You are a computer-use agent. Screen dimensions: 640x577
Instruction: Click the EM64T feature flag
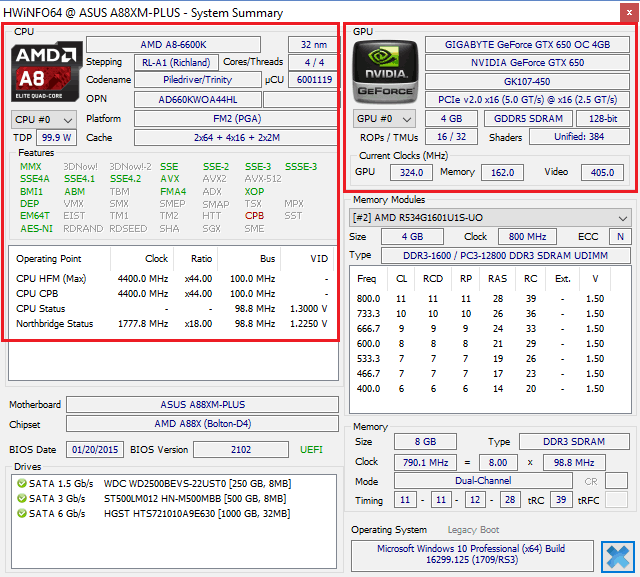click(35, 216)
